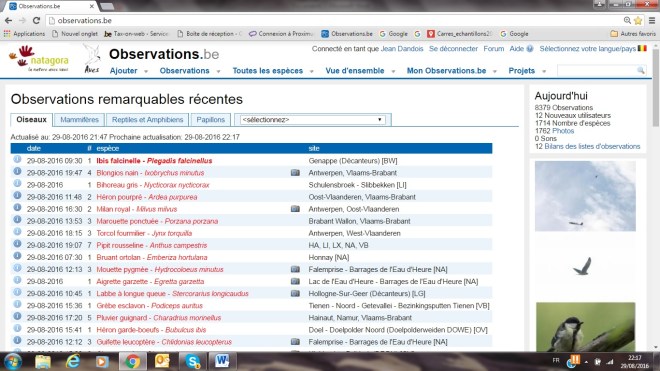
Task: Open info icon for Bihoreau gris row
Action: coord(17,183)
